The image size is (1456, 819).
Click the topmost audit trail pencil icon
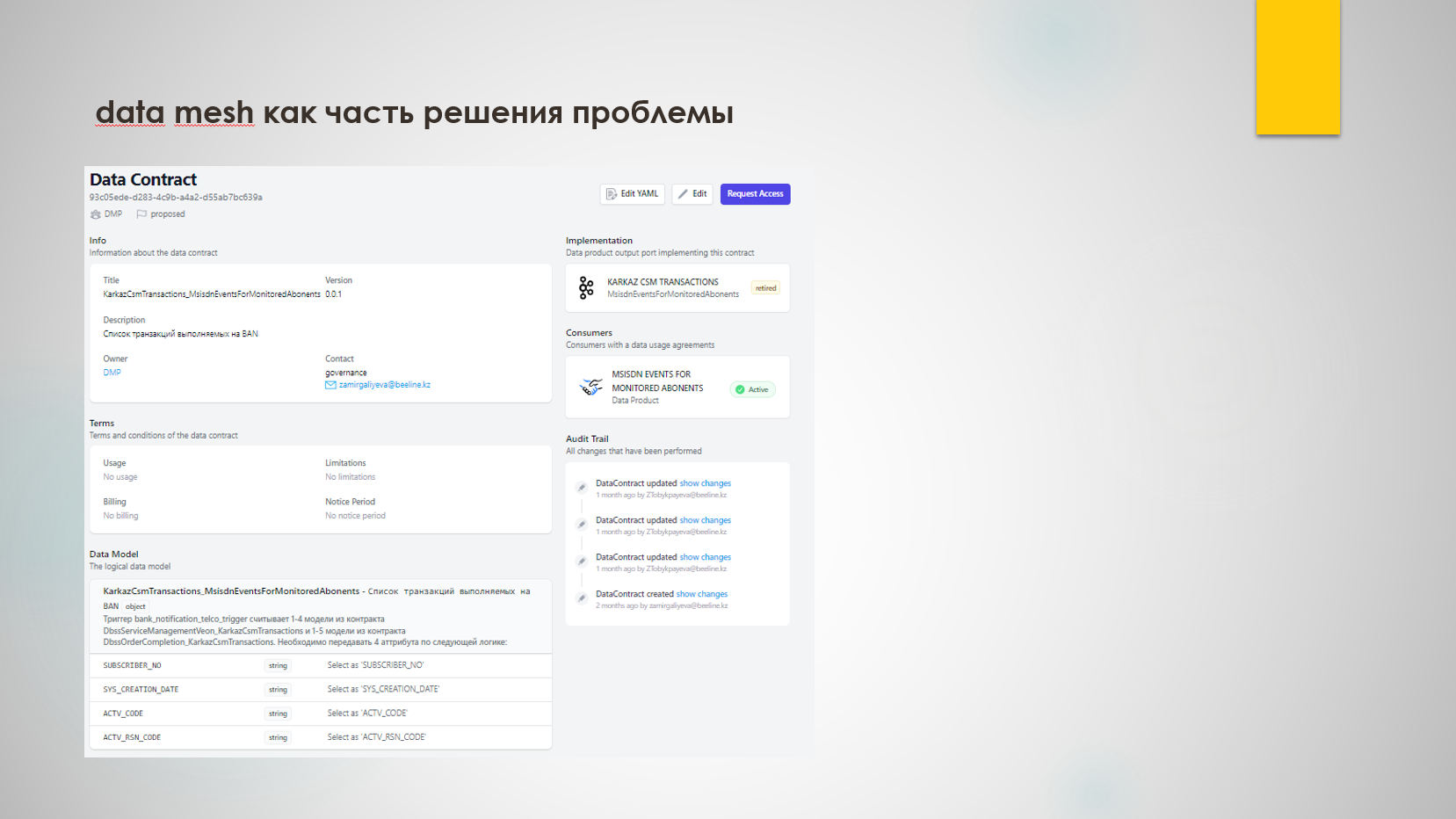point(582,488)
